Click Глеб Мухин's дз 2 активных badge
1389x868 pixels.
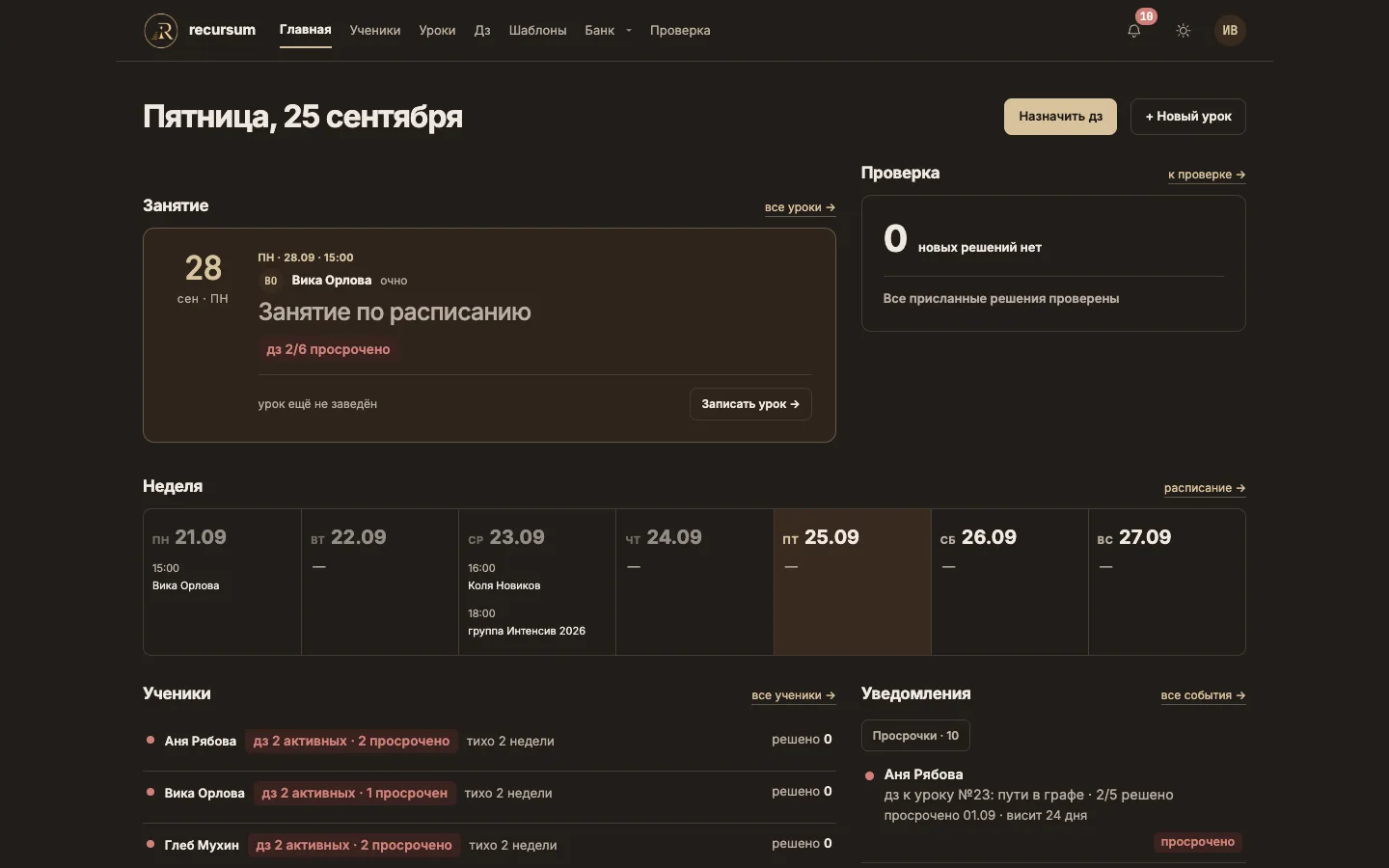coord(354,845)
